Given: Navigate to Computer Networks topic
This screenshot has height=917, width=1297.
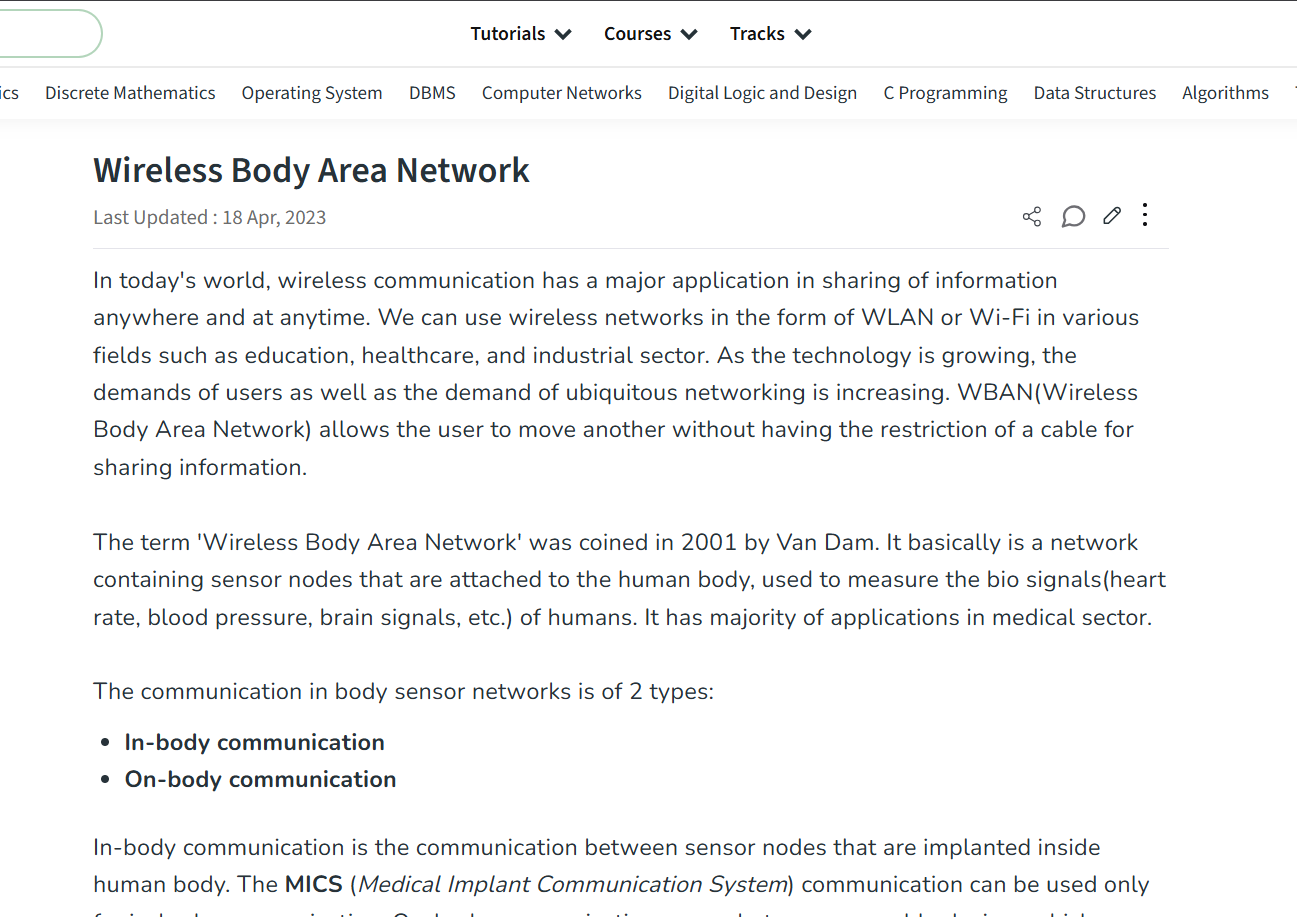Looking at the screenshot, I should 562,93.
